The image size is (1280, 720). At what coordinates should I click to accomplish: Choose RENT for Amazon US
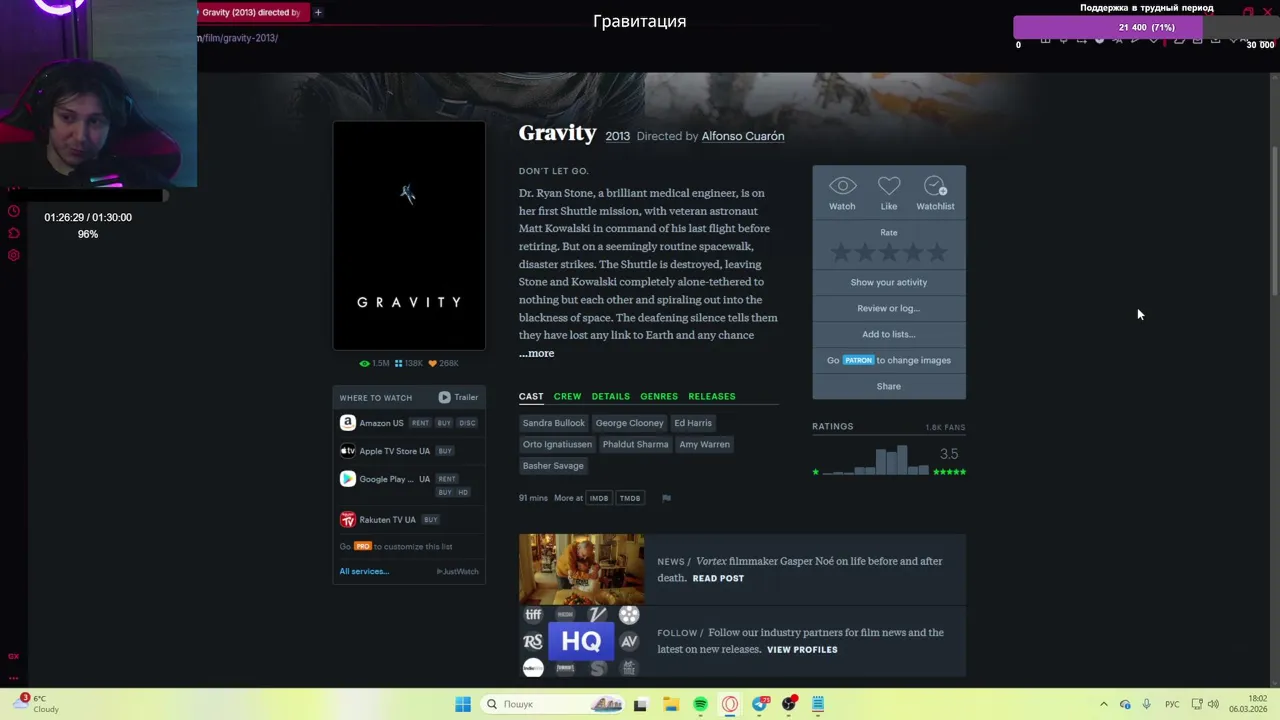pos(420,423)
